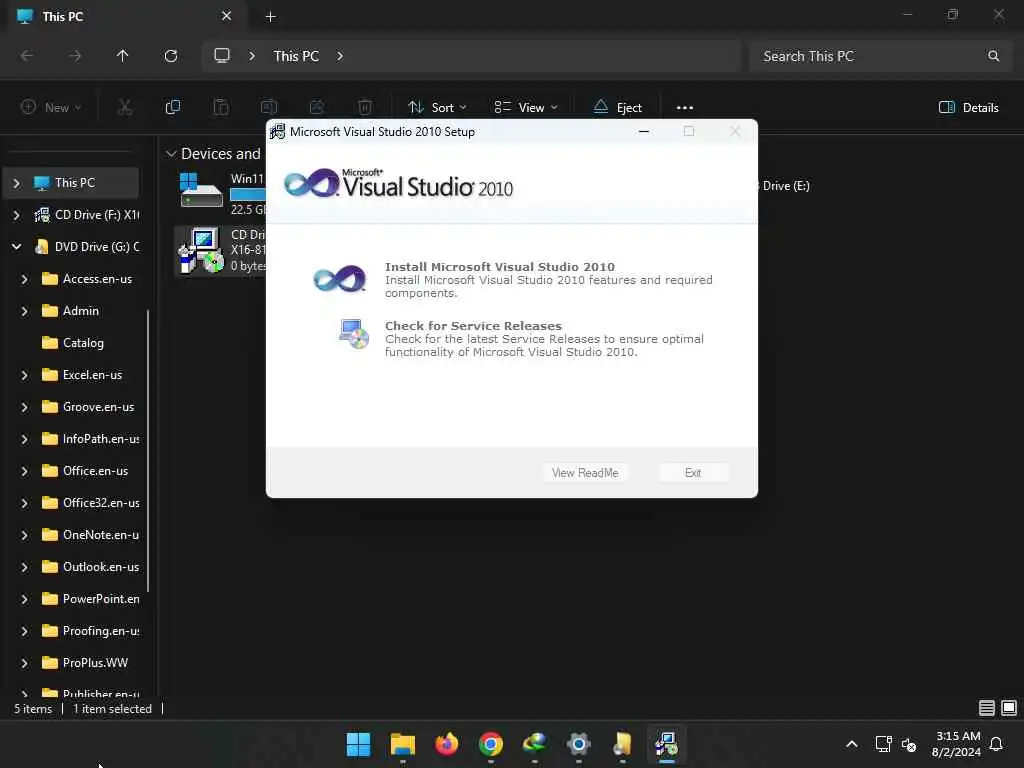The height and width of the screenshot is (768, 1024).
Task: Open a new Explorer tab
Action: click(x=270, y=16)
